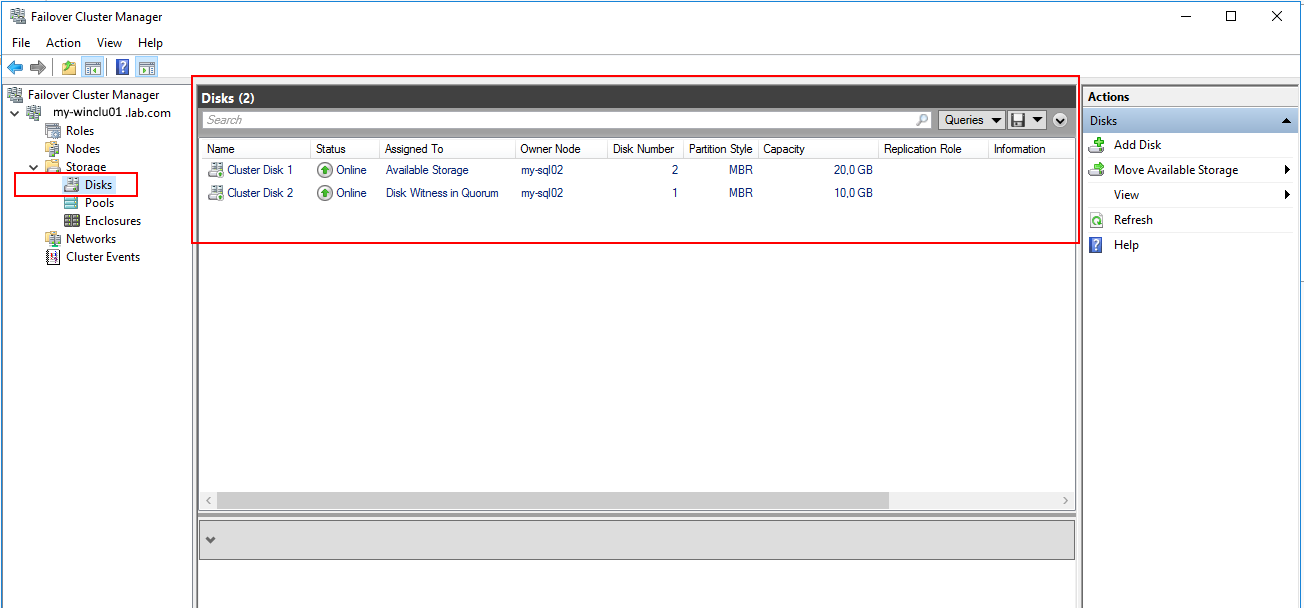1304x608 pixels.
Task: Open the dropdown arrow next to save query
Action: click(1037, 120)
